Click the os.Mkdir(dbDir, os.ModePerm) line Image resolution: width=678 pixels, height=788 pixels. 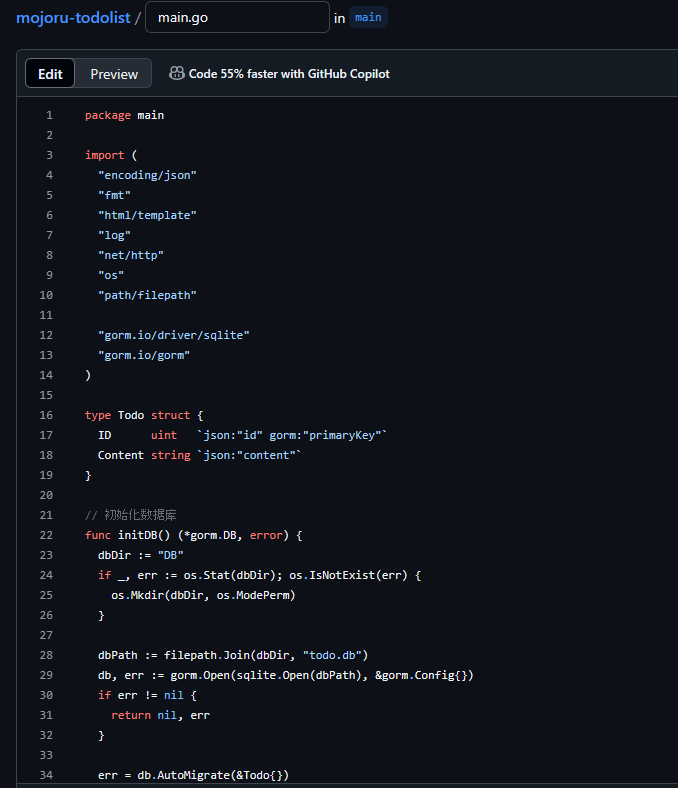(203, 595)
